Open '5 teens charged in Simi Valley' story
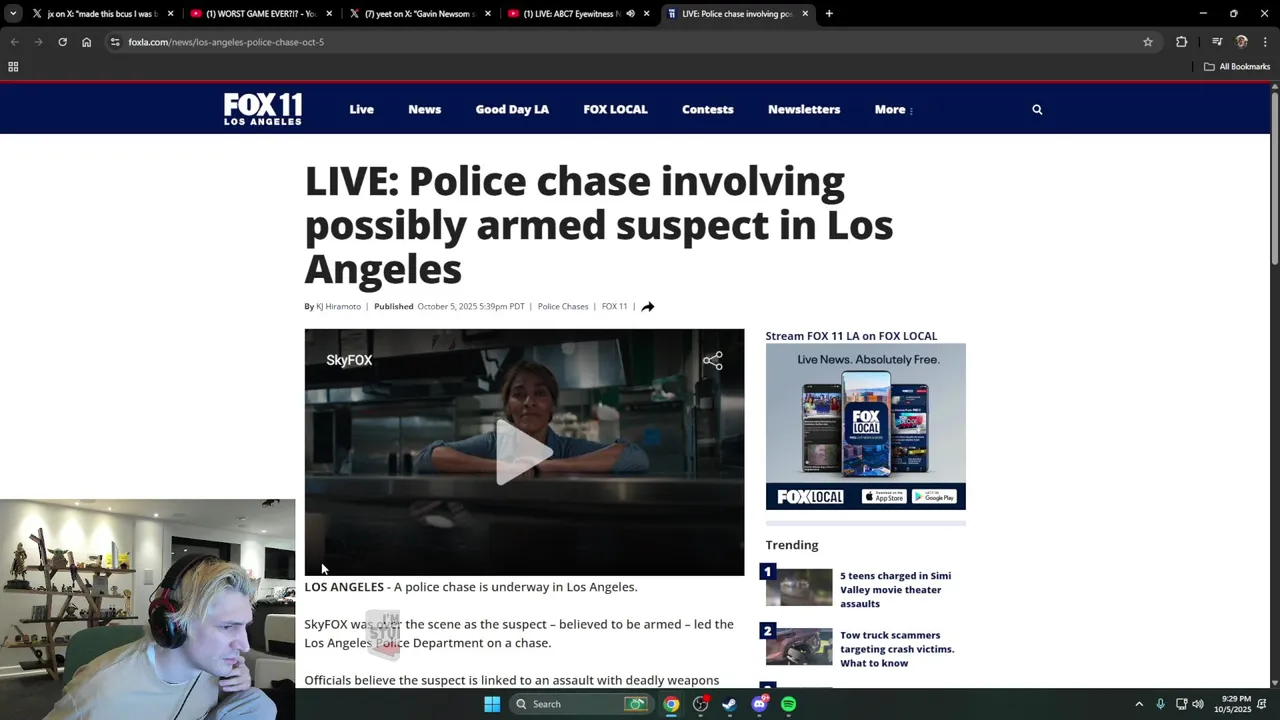Image resolution: width=1280 pixels, height=720 pixels. coord(895,590)
